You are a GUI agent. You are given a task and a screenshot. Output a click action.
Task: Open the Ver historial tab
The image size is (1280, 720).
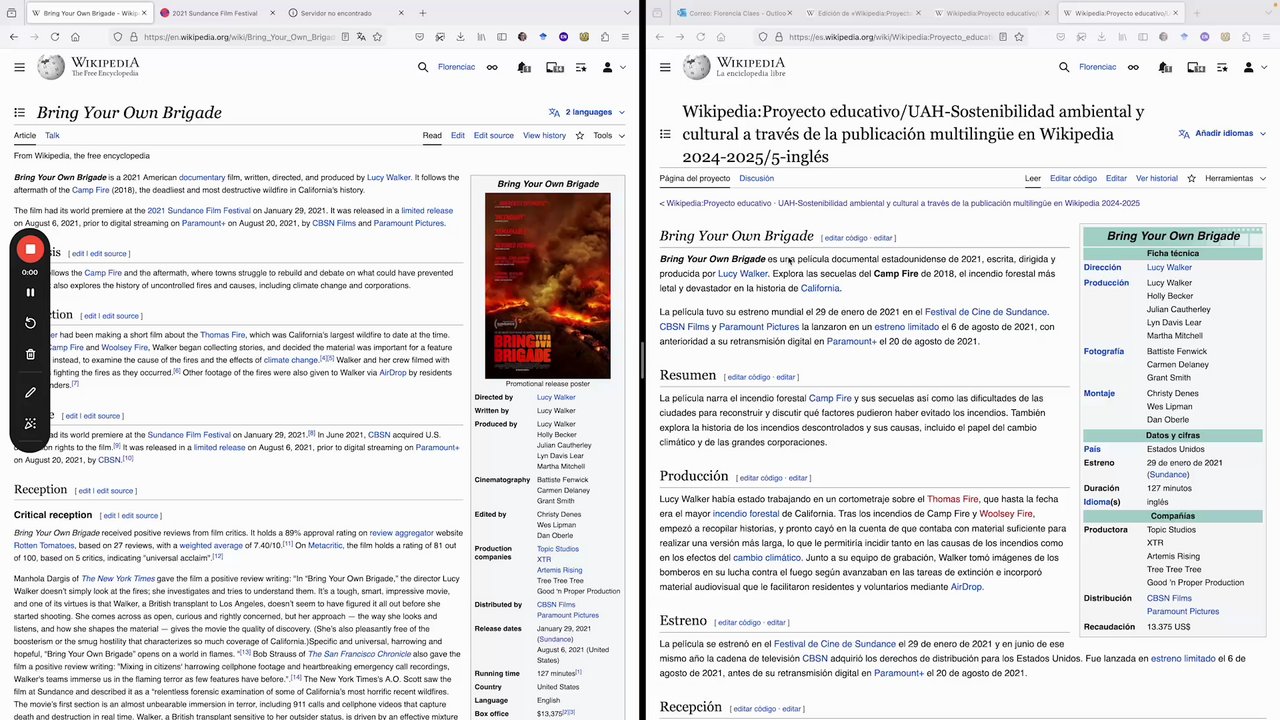click(1157, 178)
